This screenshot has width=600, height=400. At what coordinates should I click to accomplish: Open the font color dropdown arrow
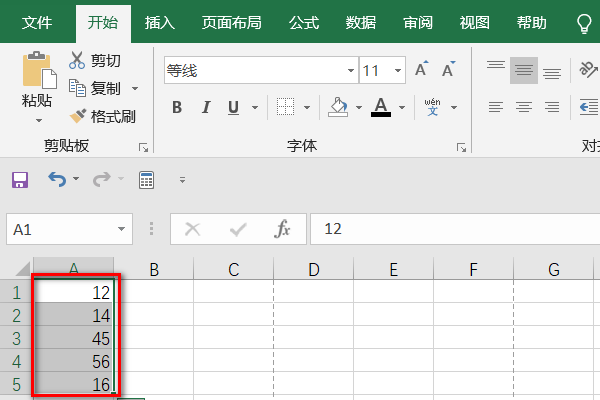pos(402,108)
